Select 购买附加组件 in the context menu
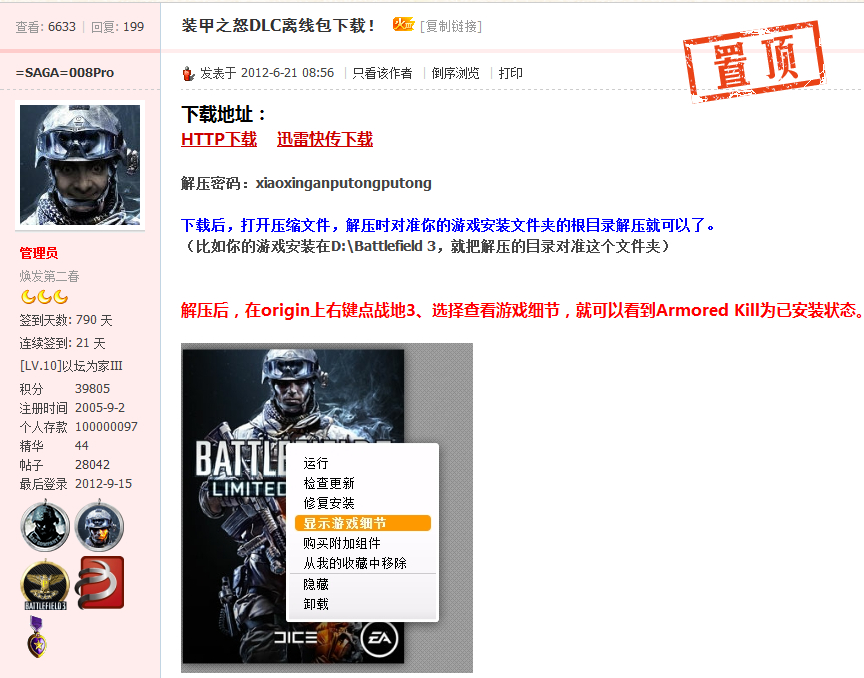The height and width of the screenshot is (678, 864). pyautogui.click(x=342, y=544)
